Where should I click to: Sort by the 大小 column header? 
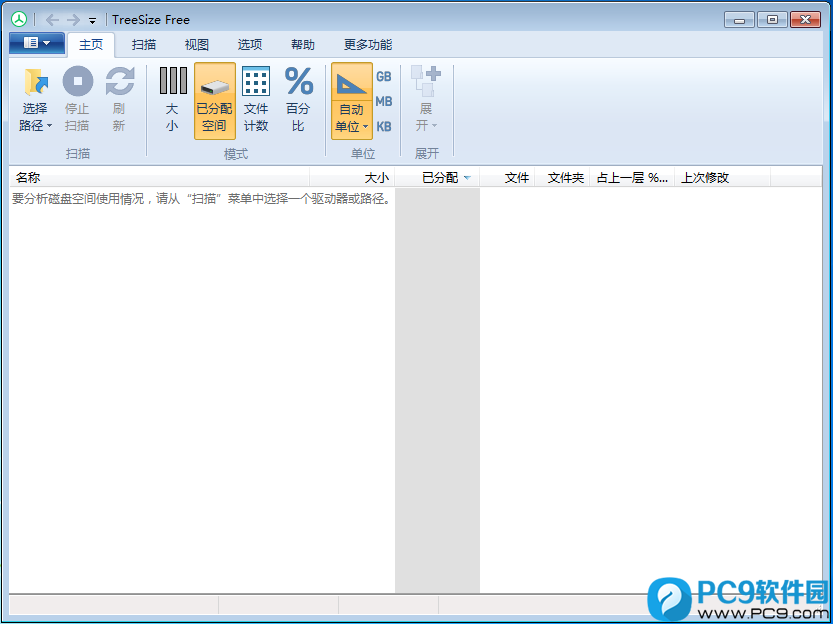pos(352,177)
